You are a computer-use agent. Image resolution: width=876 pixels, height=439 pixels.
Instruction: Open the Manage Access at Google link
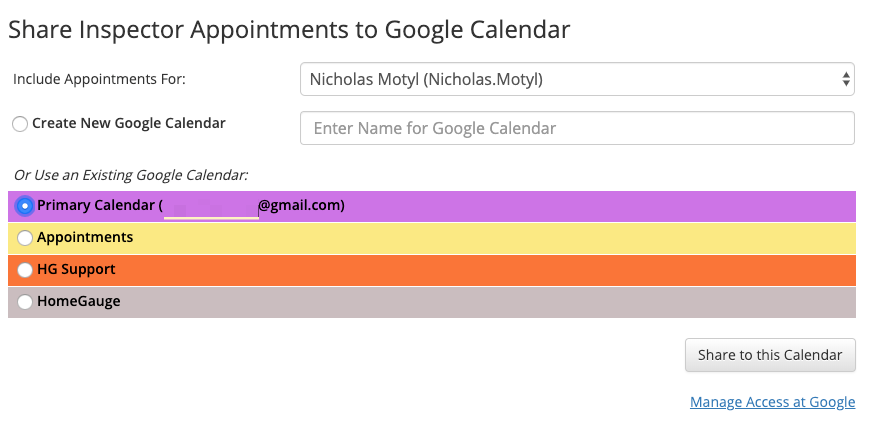(772, 402)
